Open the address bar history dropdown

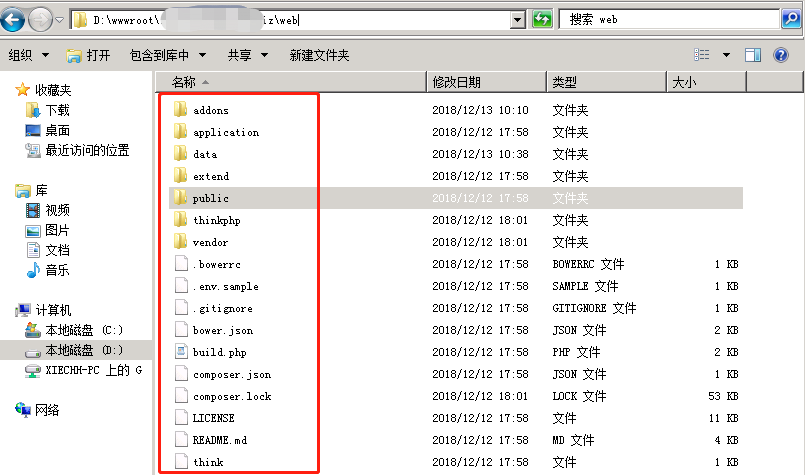point(517,19)
